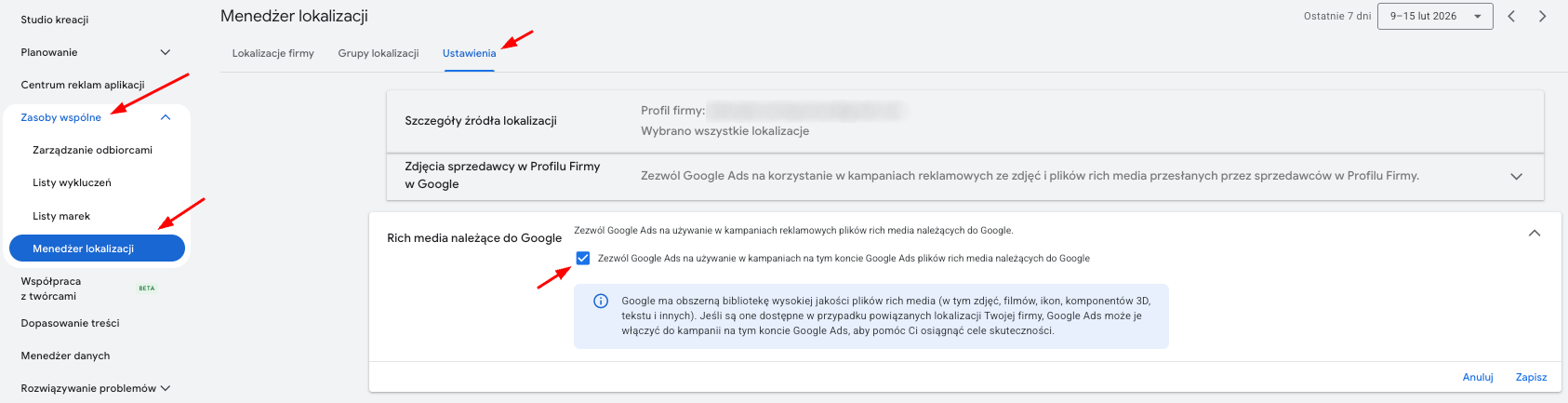Open Listy marek
Viewport: 1568px width, 403px height.
point(61,216)
